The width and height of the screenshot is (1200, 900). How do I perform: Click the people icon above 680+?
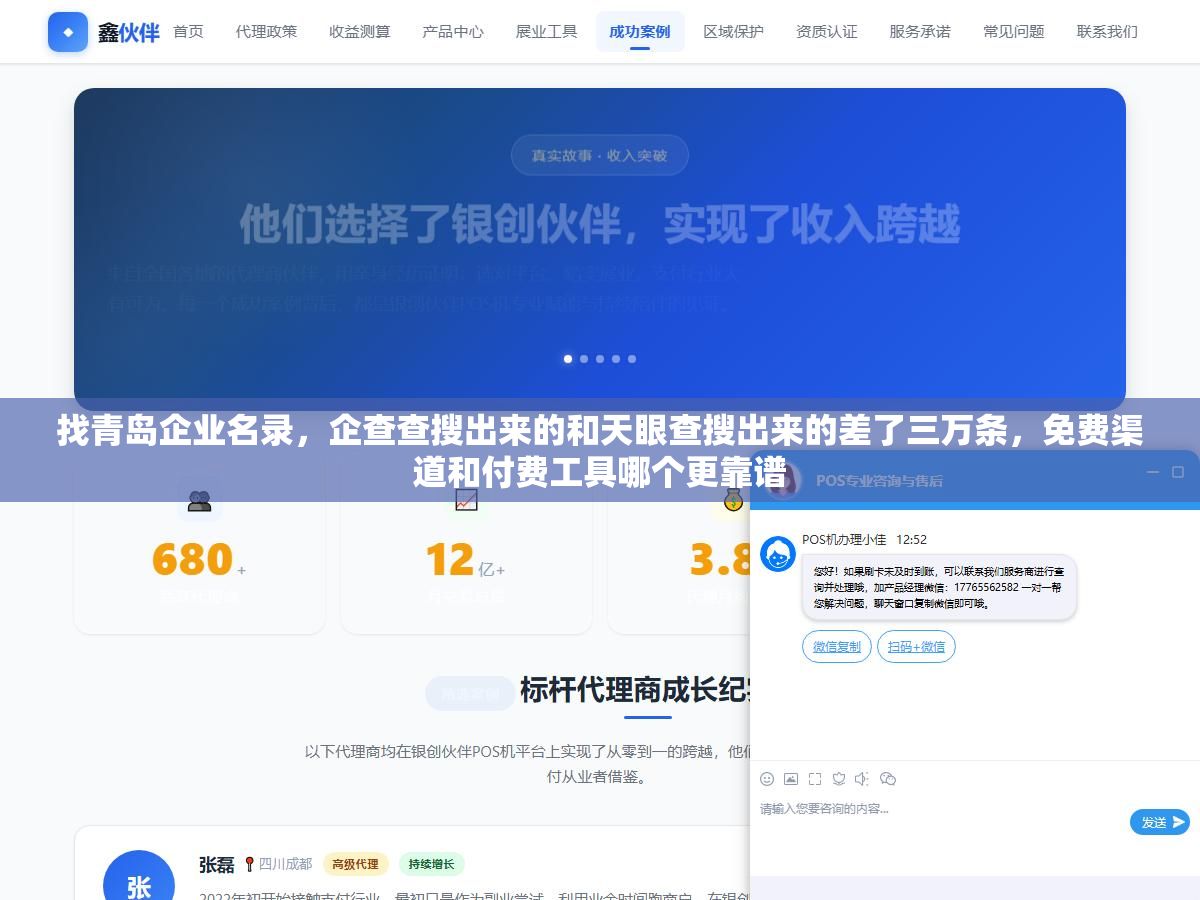(x=200, y=501)
